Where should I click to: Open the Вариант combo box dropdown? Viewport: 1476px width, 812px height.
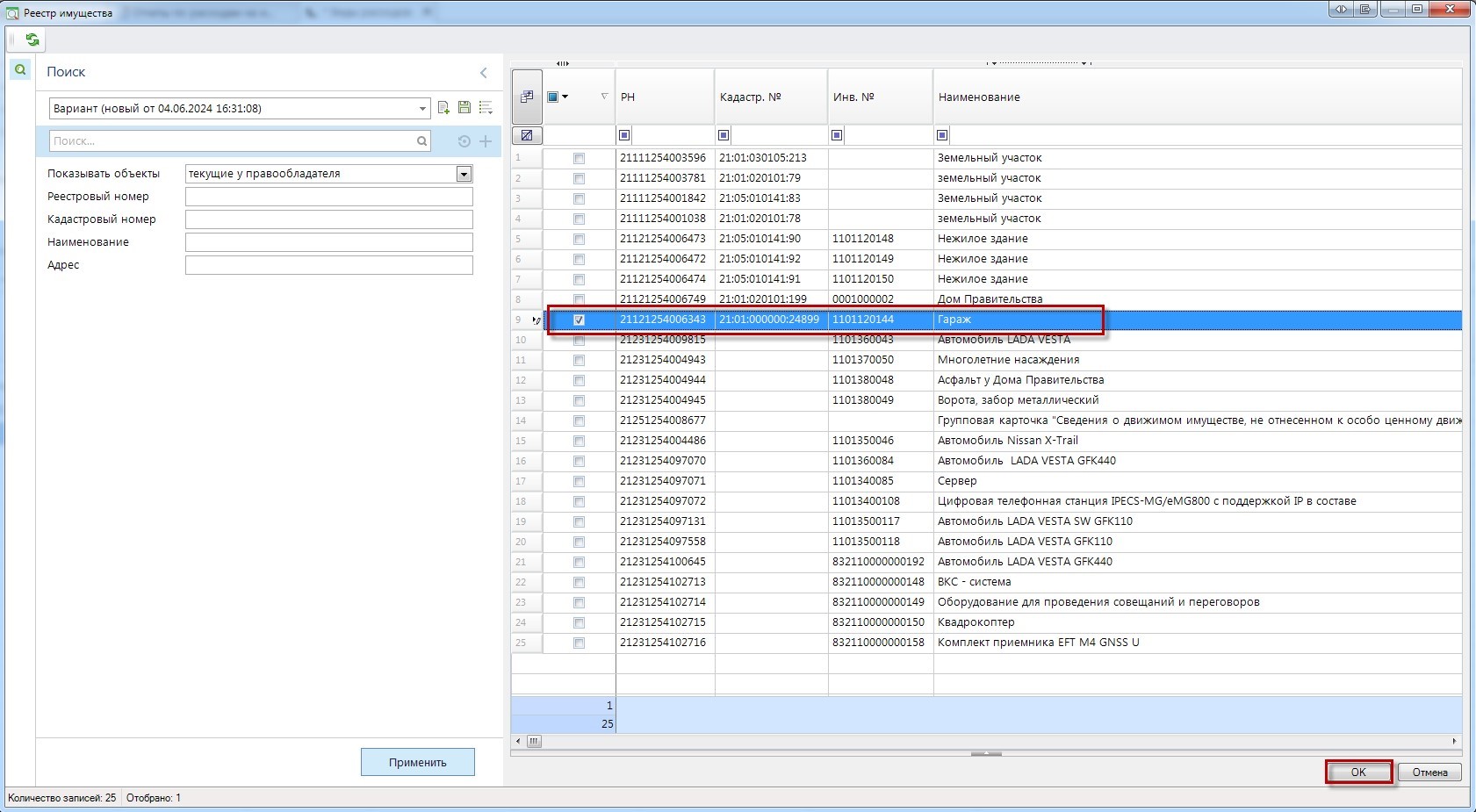pyautogui.click(x=422, y=109)
